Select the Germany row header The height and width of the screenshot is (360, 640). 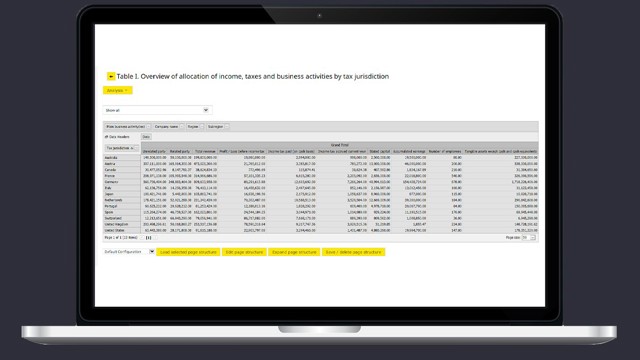point(122,182)
